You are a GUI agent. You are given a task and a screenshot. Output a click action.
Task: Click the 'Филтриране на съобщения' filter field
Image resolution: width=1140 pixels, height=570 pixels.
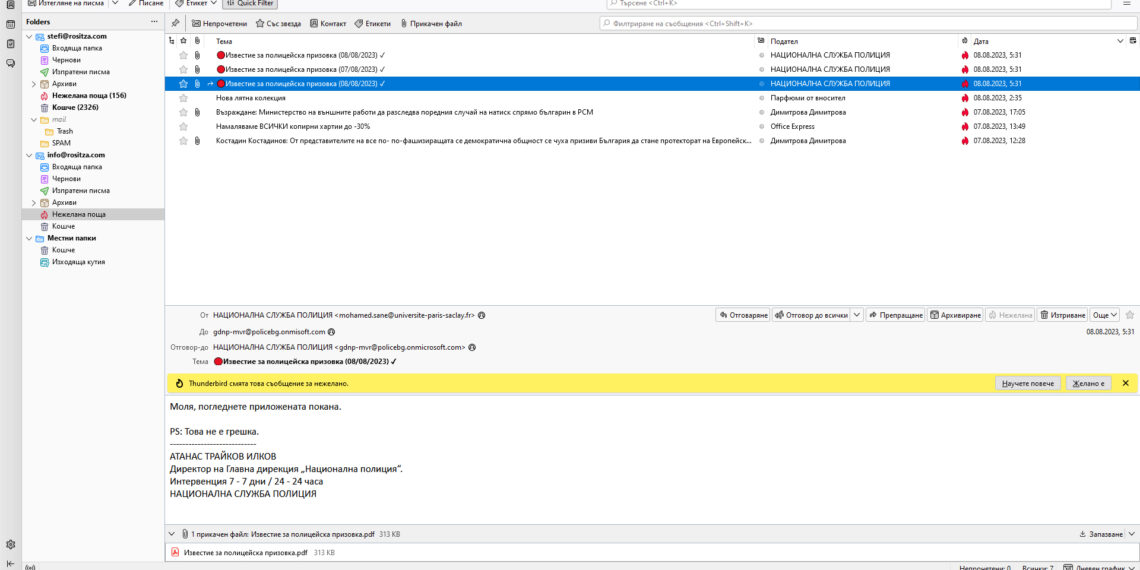click(860, 23)
